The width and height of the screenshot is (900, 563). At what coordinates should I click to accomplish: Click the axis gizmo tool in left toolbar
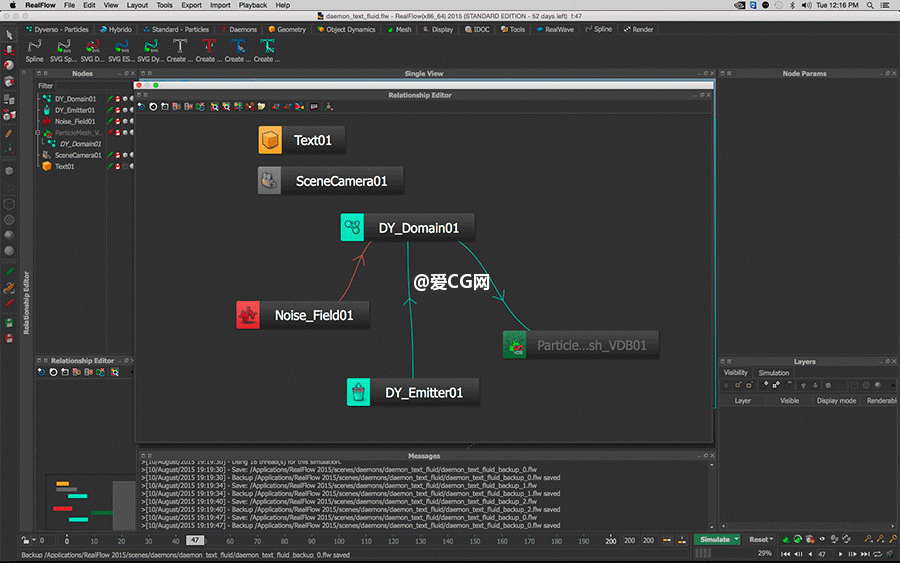[x=9, y=149]
